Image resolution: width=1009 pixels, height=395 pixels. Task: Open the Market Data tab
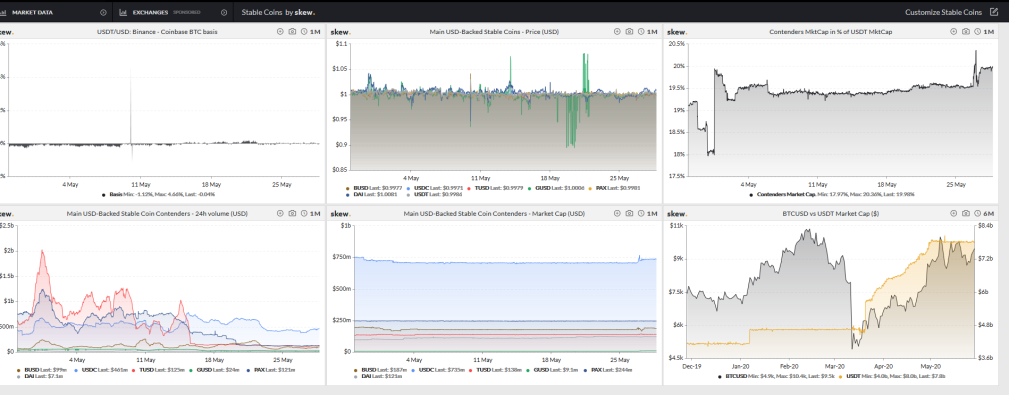coord(32,12)
